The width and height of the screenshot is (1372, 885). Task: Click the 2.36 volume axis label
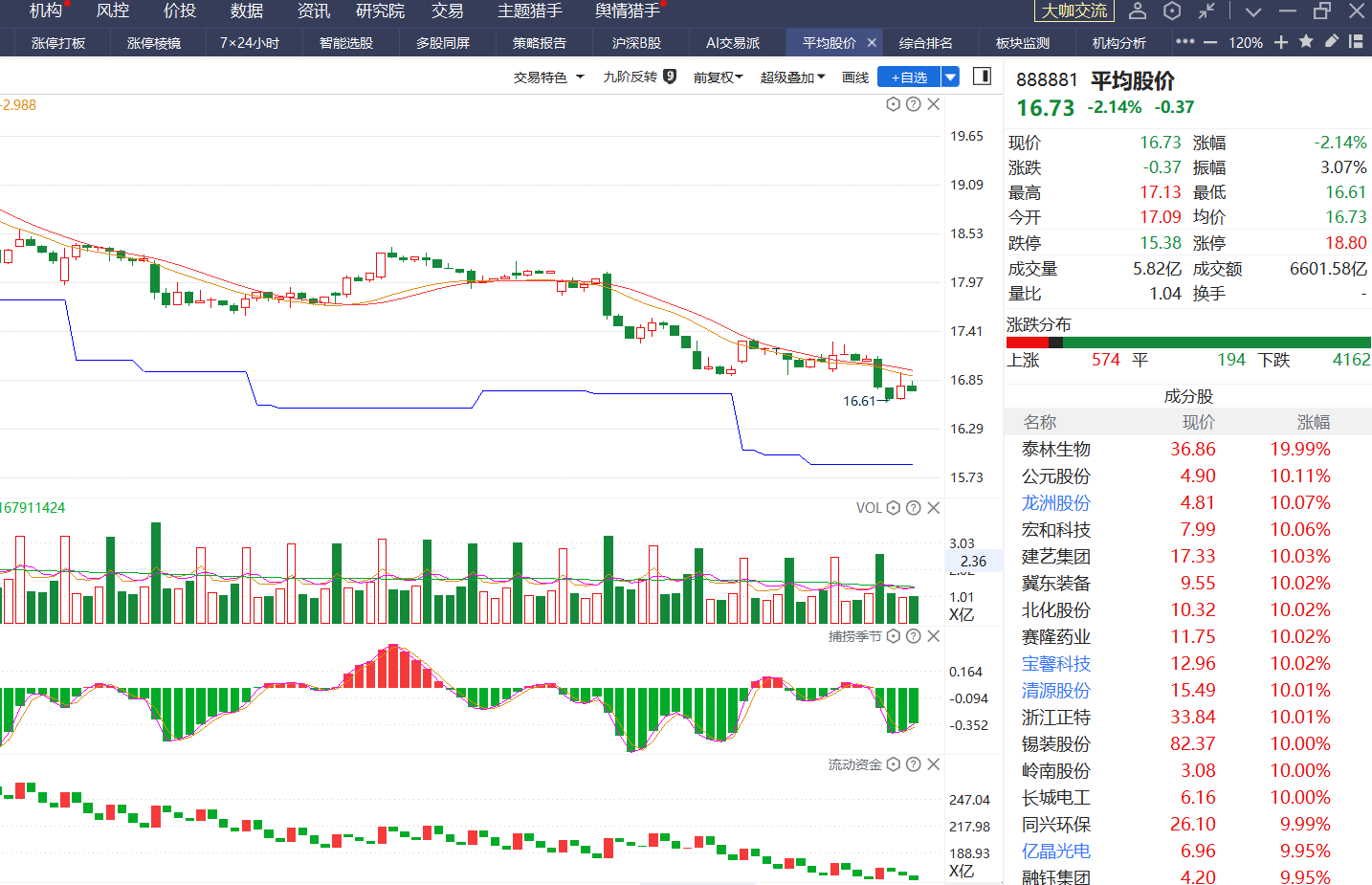(973, 562)
